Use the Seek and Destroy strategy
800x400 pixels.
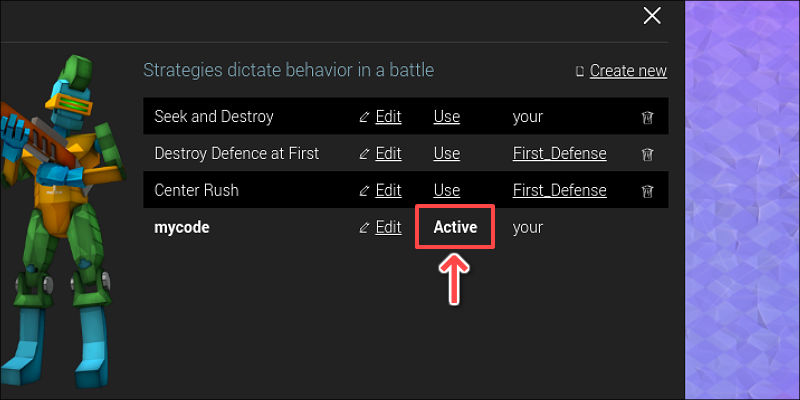coord(446,117)
